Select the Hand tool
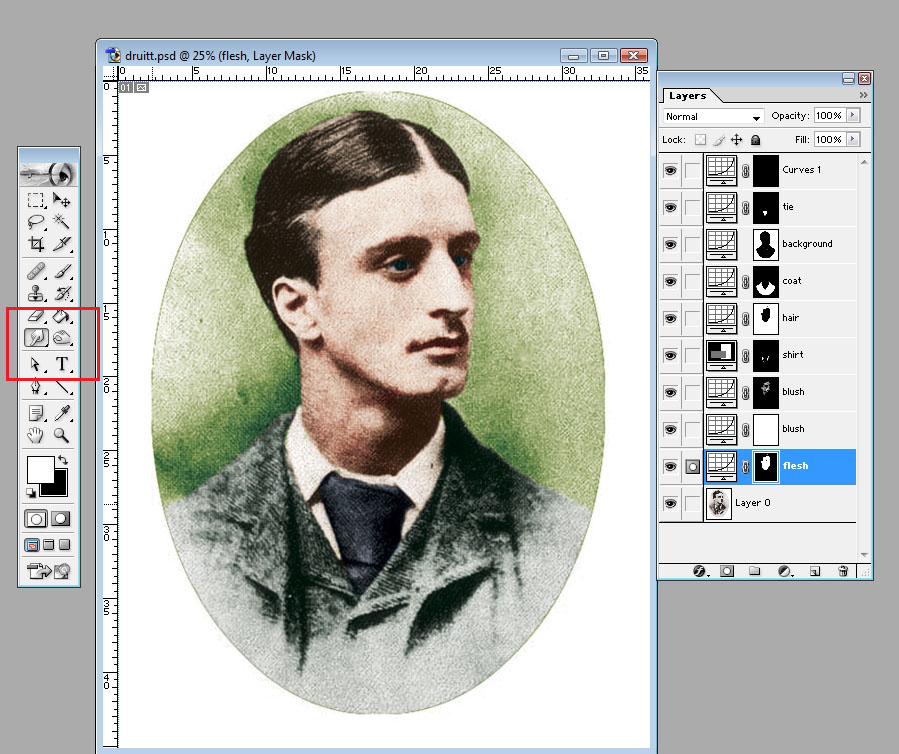Image resolution: width=899 pixels, height=754 pixels. pos(36,435)
